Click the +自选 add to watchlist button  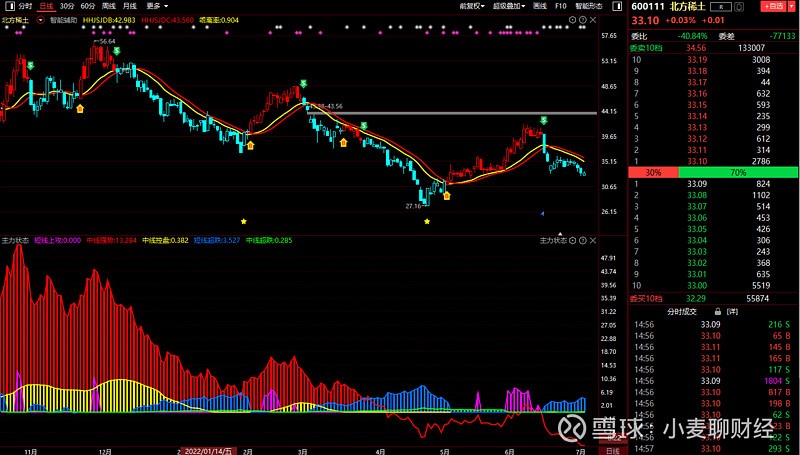tap(774, 6)
